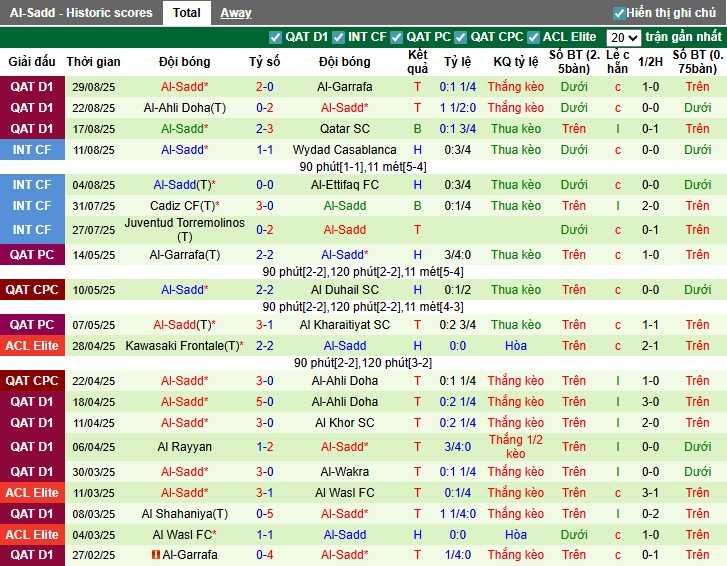Click the Wydad Casablanca team name
727x566 pixels.
[344, 150]
